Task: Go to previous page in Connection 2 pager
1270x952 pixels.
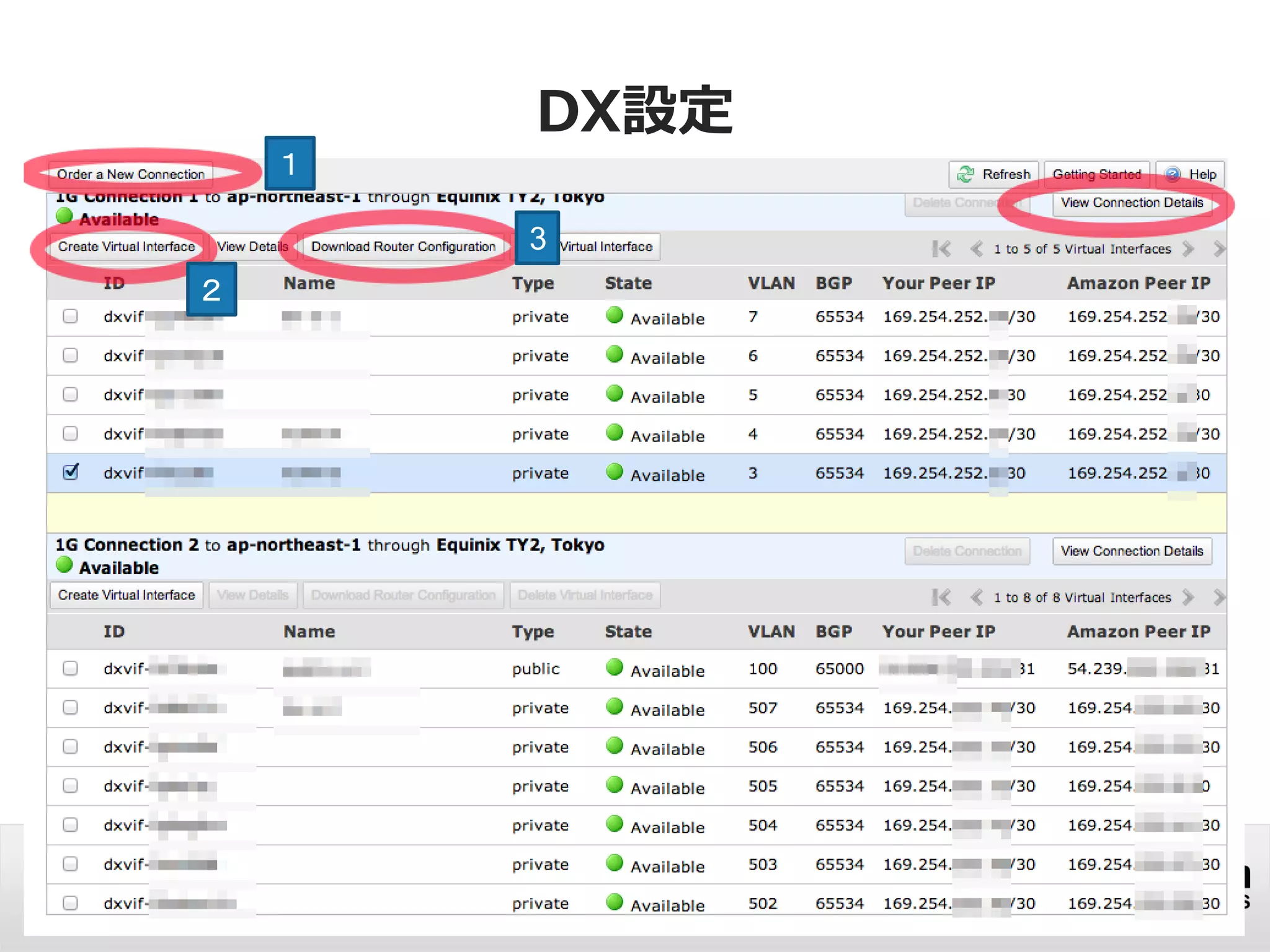Action: coord(976,597)
